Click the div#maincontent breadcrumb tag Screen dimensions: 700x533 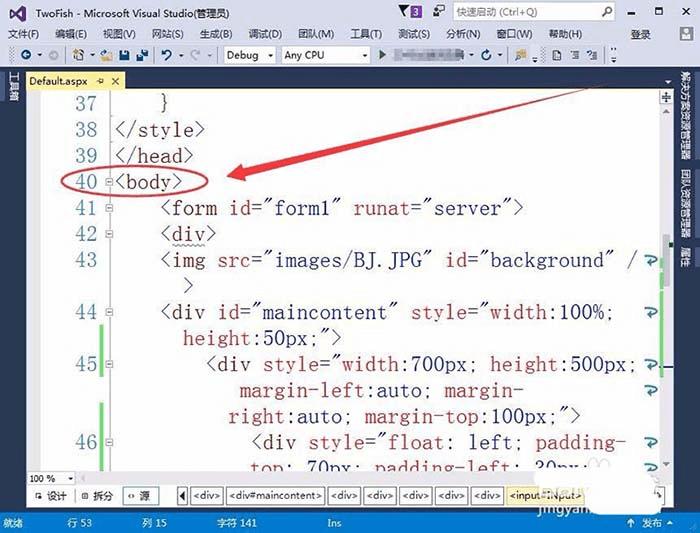pyautogui.click(x=275, y=496)
